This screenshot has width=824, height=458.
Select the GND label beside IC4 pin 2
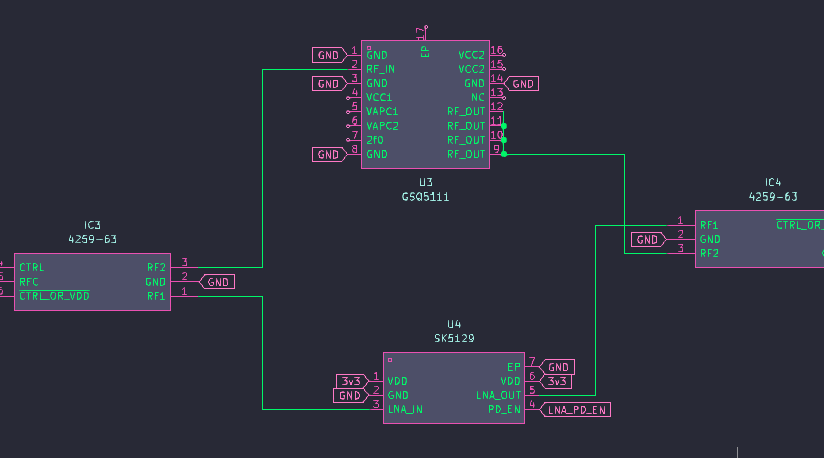click(648, 239)
